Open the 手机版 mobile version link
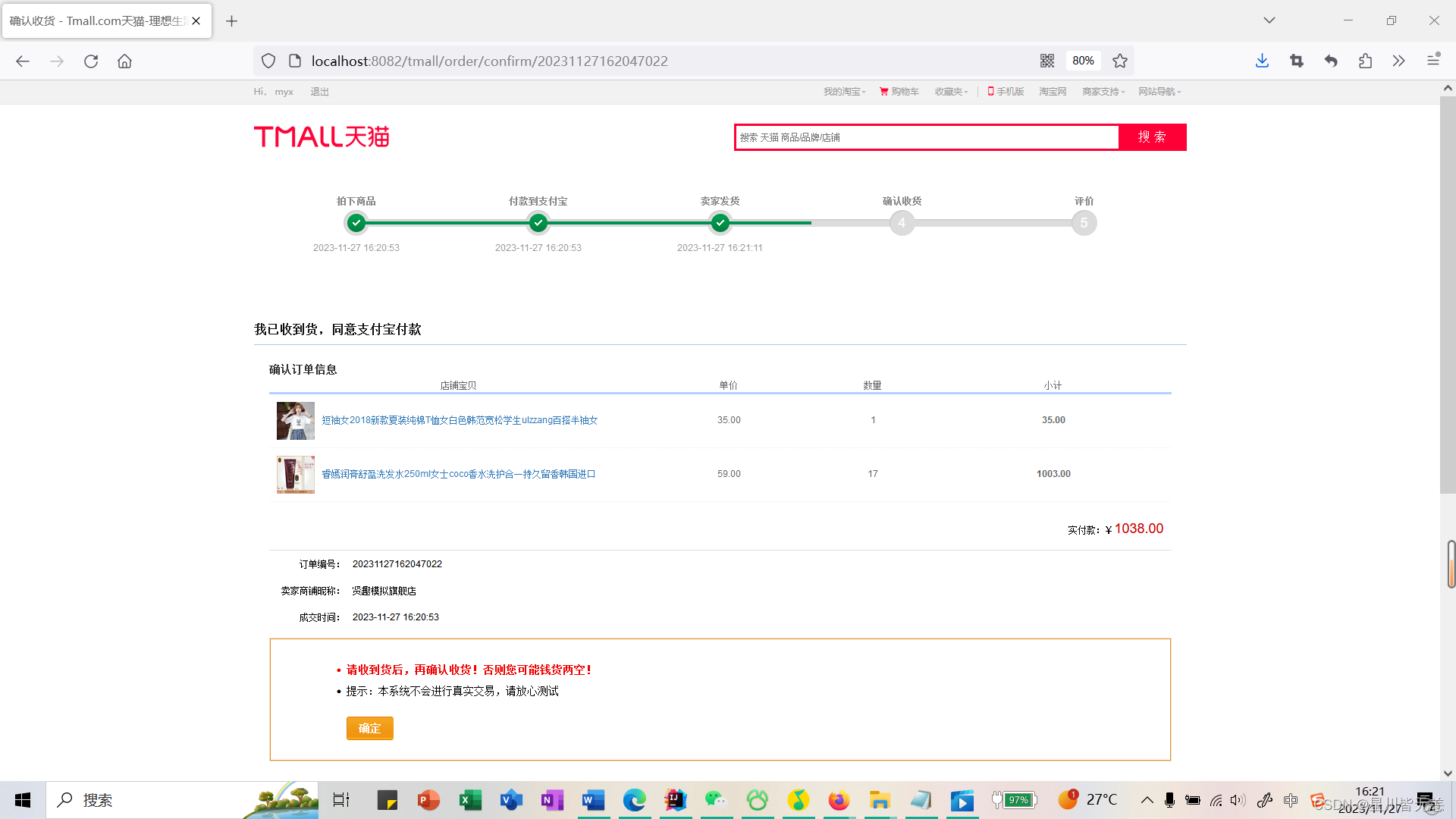Image resolution: width=1456 pixels, height=819 pixels. [x=1006, y=92]
